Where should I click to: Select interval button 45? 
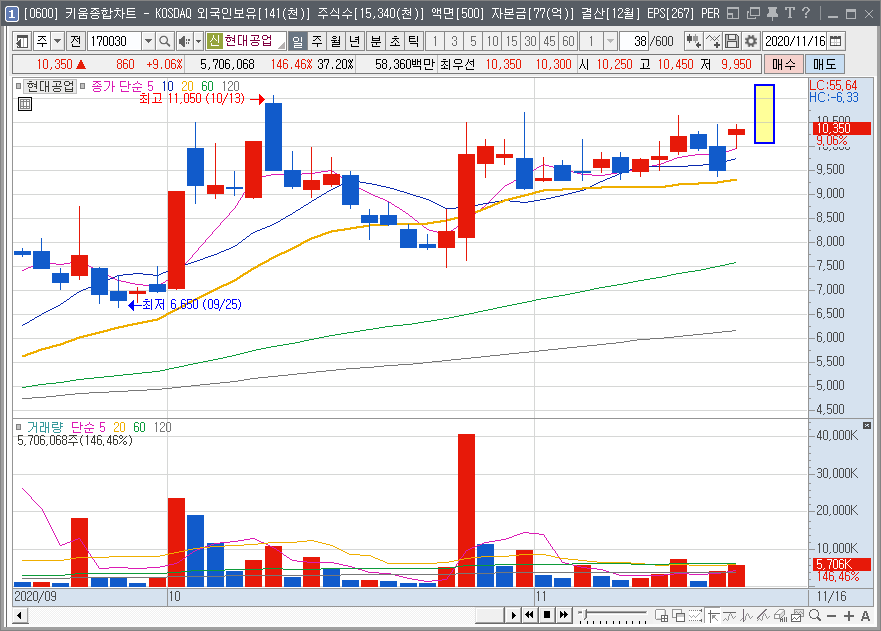point(550,41)
